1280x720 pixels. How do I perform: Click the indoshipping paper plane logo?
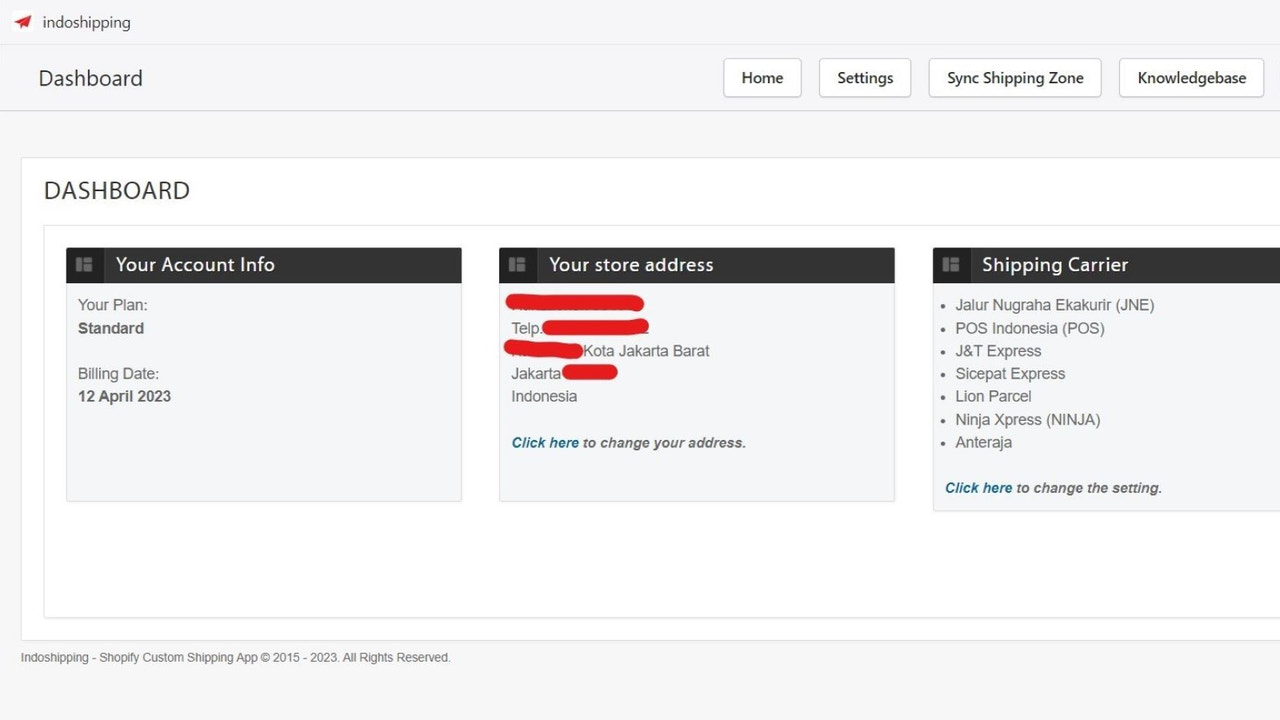point(22,22)
